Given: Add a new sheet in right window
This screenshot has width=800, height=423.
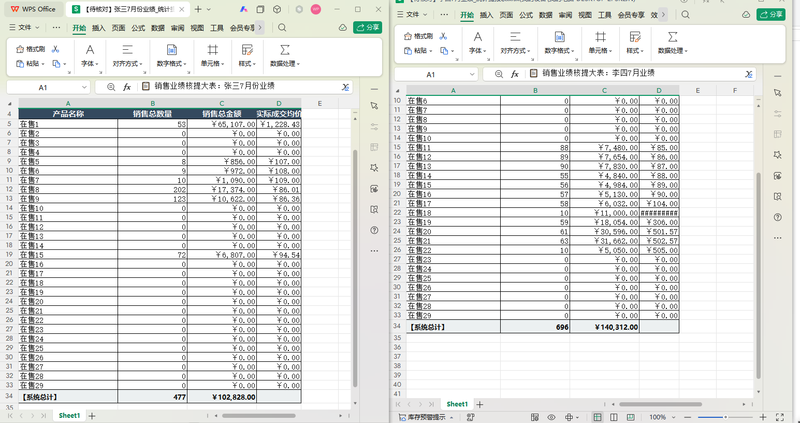Looking at the screenshot, I should coord(480,404).
